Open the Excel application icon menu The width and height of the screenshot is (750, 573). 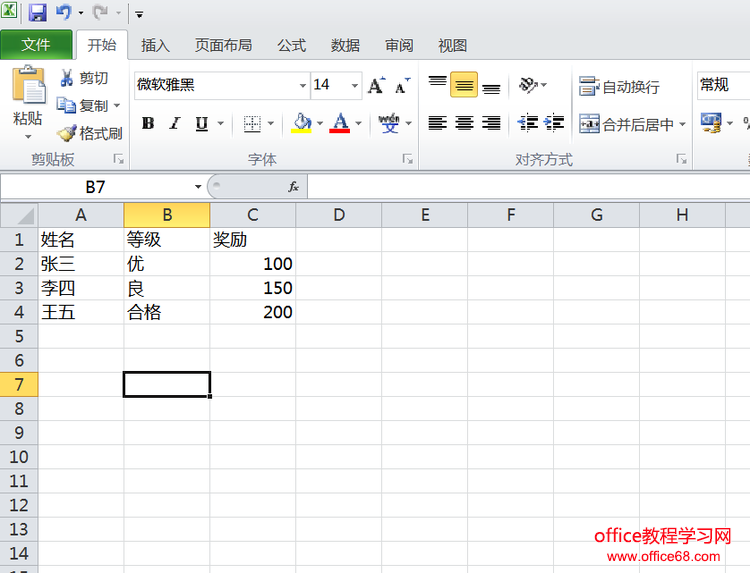coord(9,11)
